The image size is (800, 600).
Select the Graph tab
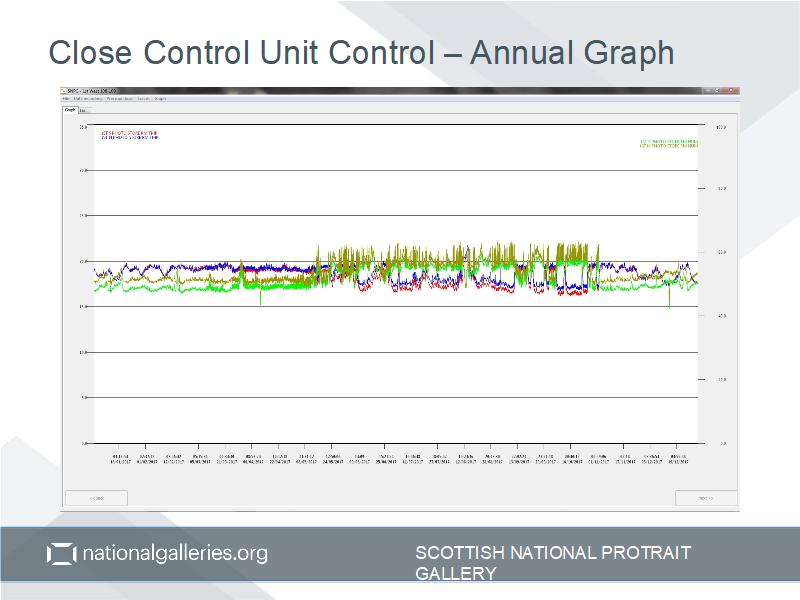coord(70,110)
